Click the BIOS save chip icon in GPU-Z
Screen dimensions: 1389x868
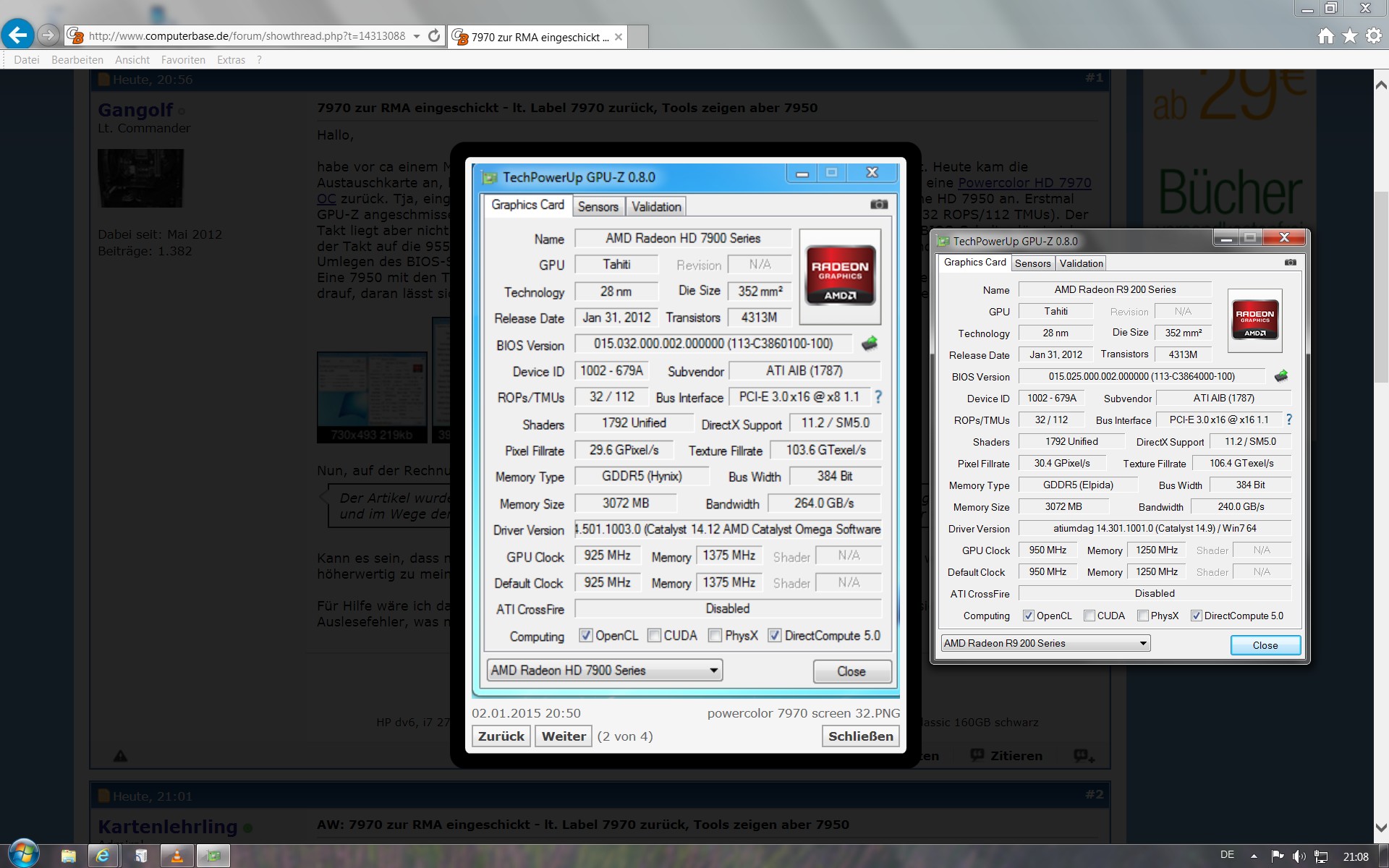pyautogui.click(x=1281, y=376)
